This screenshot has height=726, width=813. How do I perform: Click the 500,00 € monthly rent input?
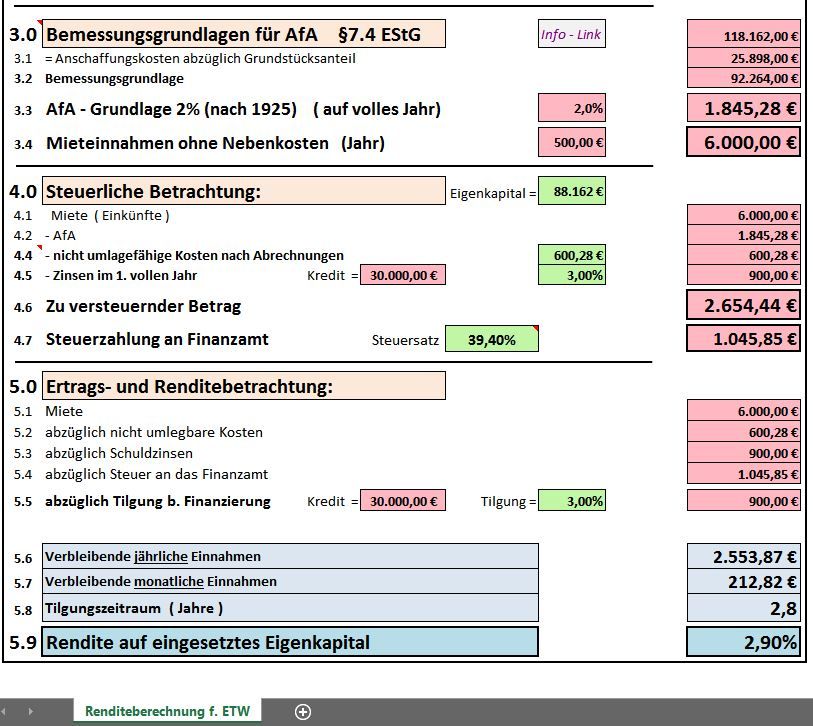click(572, 142)
